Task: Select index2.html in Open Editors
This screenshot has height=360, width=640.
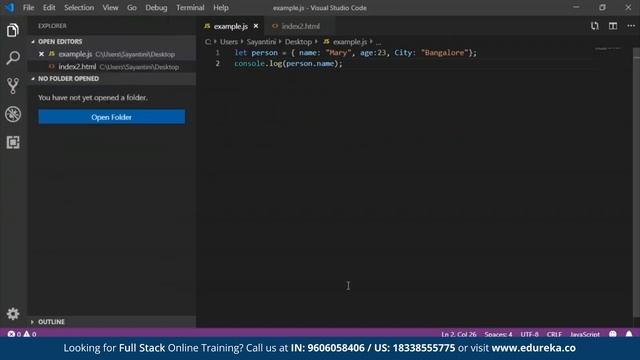Action: click(x=112, y=67)
